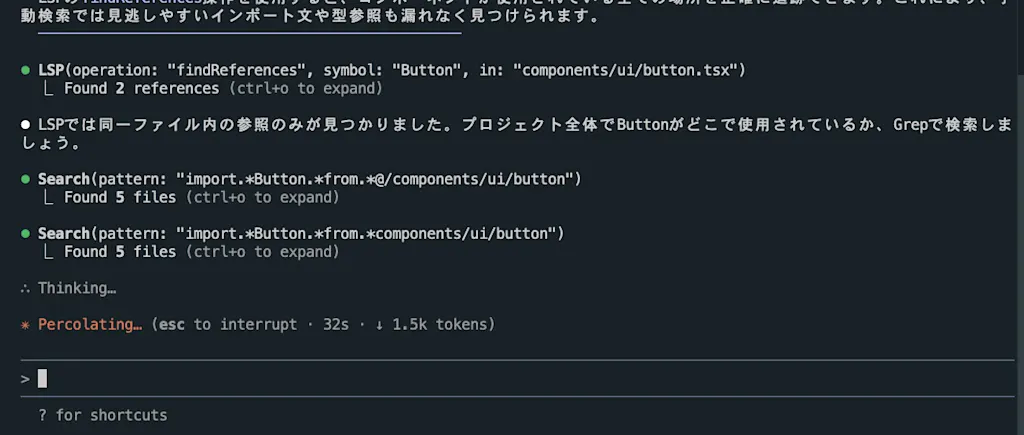
Task: Click the ? for shortcuts hint
Action: pyautogui.click(x=103, y=415)
